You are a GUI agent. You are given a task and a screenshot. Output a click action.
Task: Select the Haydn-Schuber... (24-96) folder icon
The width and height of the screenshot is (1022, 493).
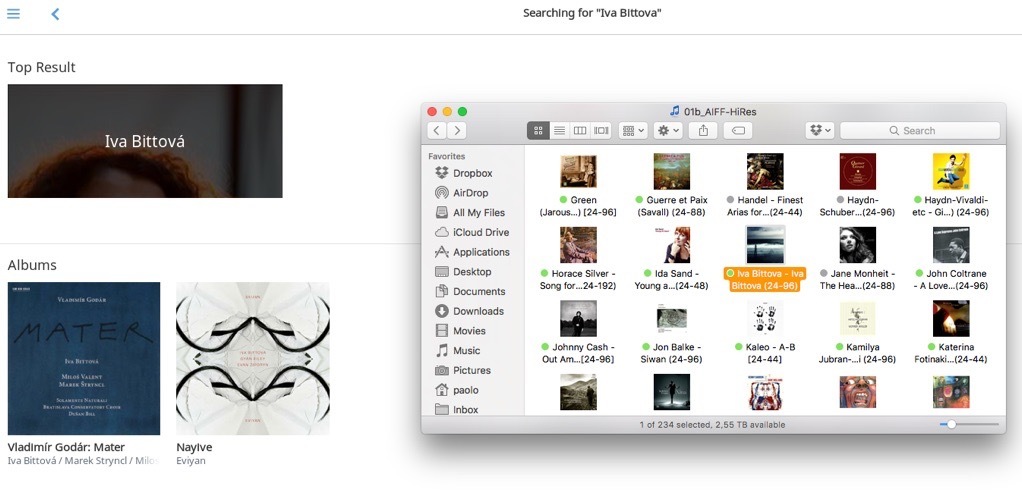tap(857, 171)
